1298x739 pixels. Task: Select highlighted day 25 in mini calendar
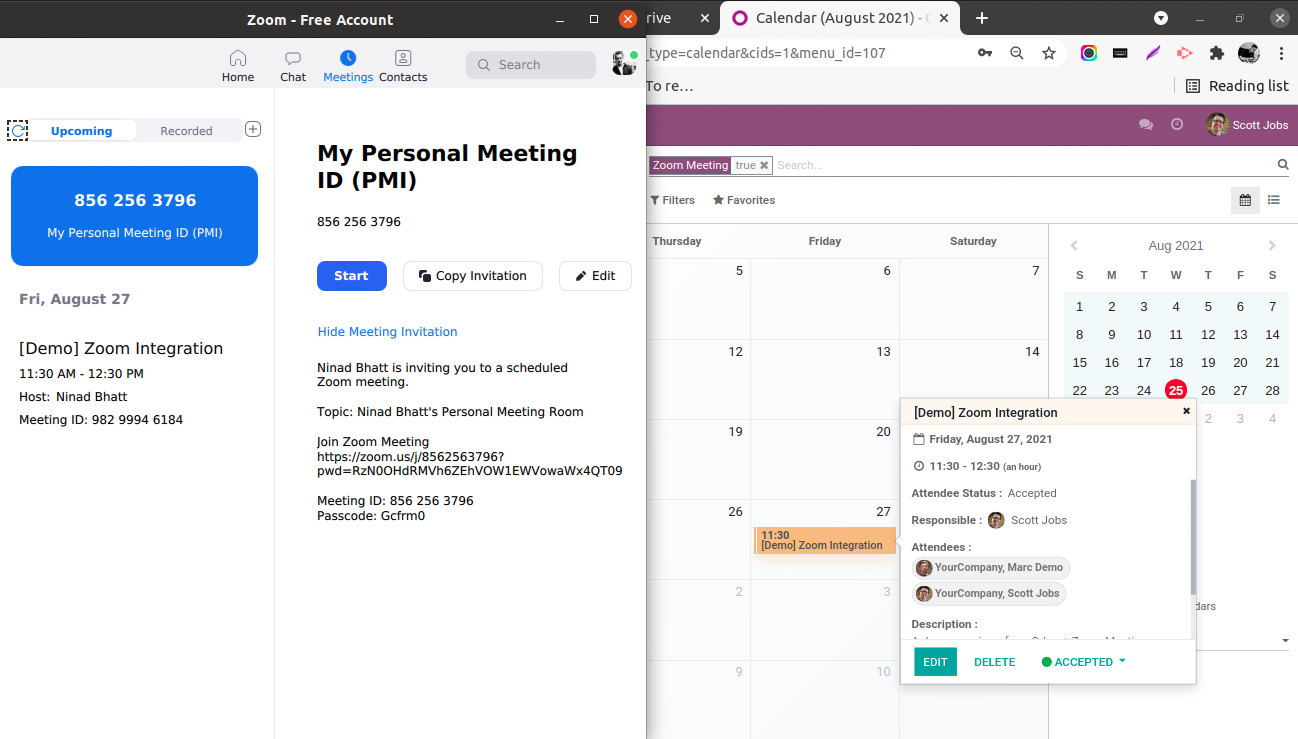pyautogui.click(x=1176, y=391)
